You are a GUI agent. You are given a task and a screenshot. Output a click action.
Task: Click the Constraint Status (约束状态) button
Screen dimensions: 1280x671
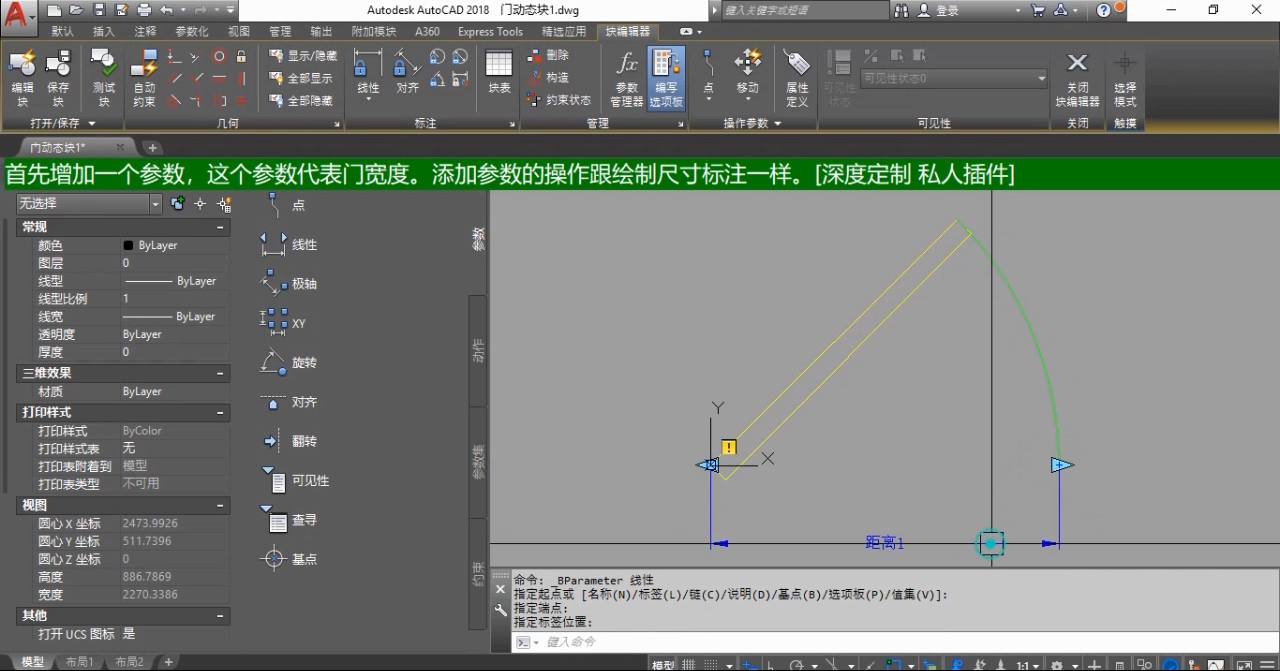560,100
